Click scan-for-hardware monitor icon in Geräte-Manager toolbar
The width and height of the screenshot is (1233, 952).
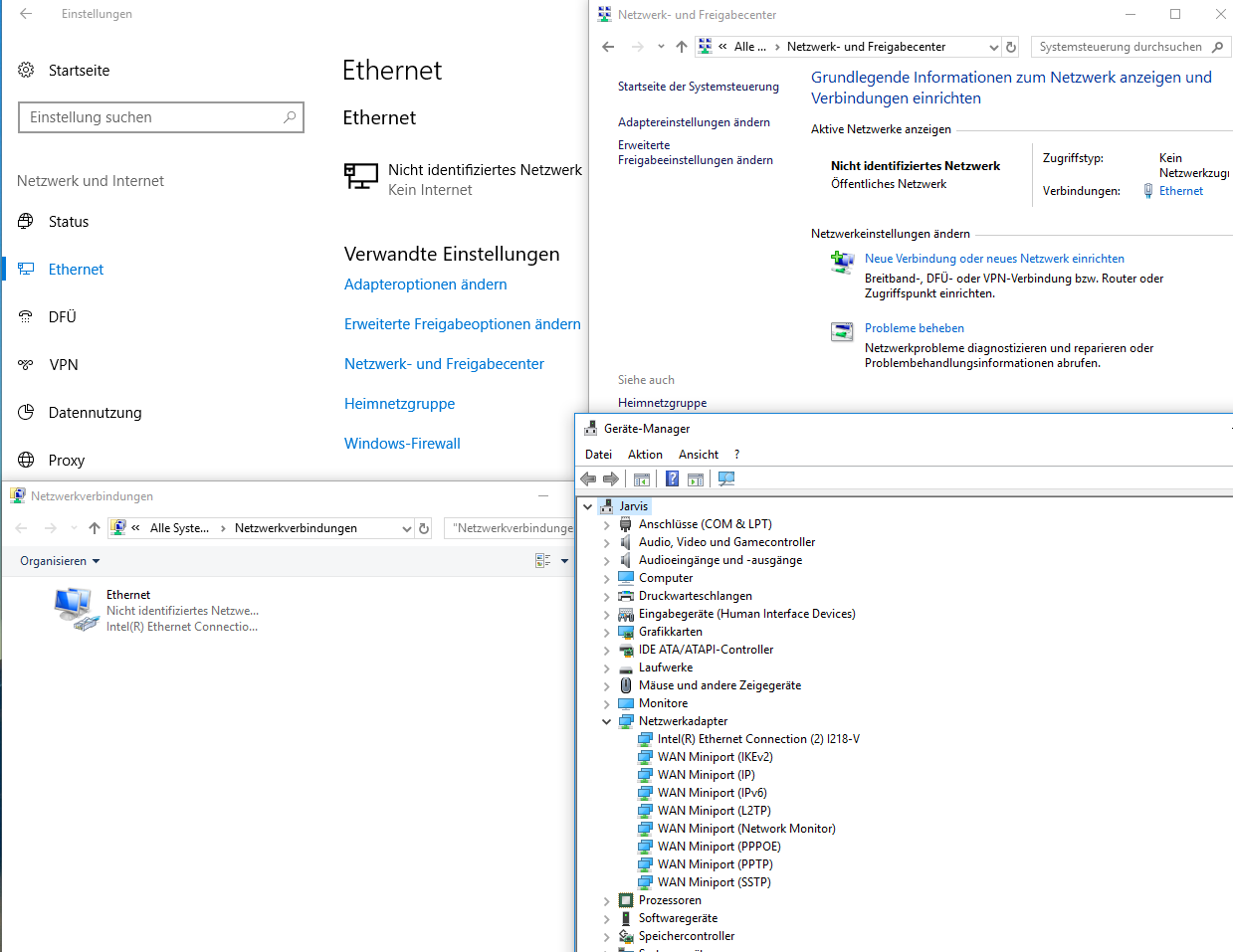pos(726,478)
